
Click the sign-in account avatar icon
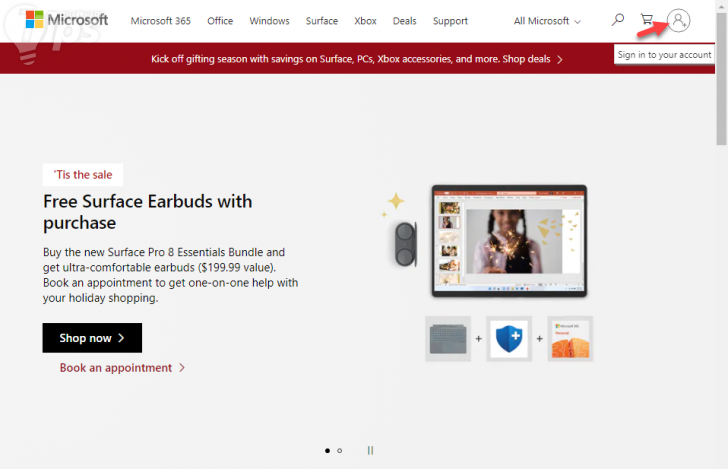coord(678,20)
